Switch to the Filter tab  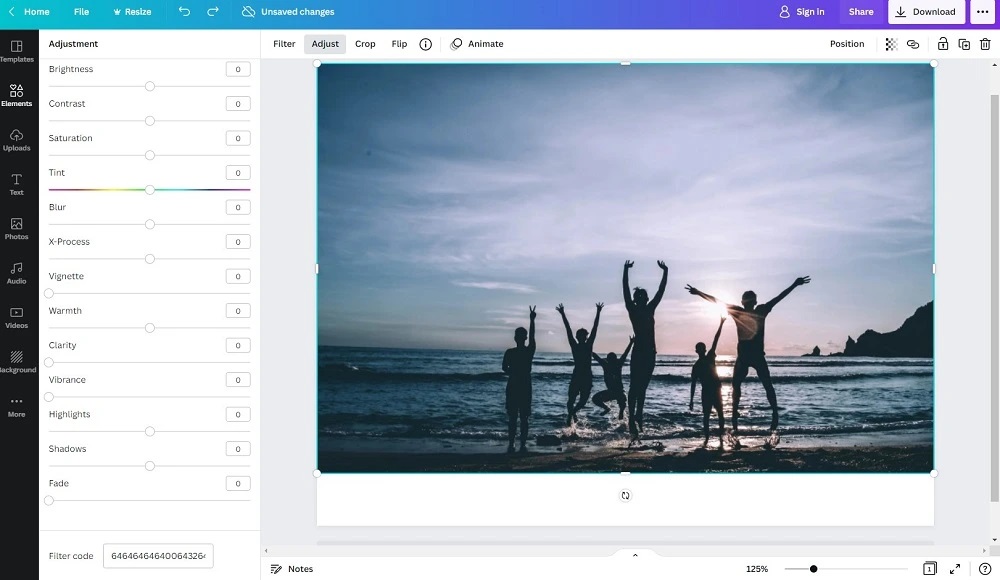point(284,43)
